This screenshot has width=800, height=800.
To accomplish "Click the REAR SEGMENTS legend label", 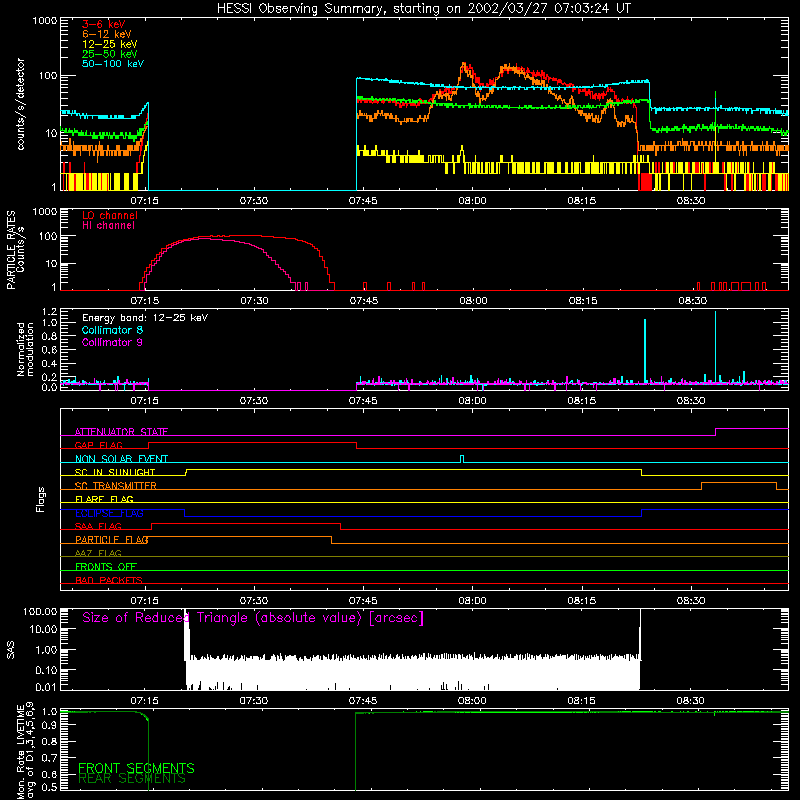I will click(x=132, y=779).
